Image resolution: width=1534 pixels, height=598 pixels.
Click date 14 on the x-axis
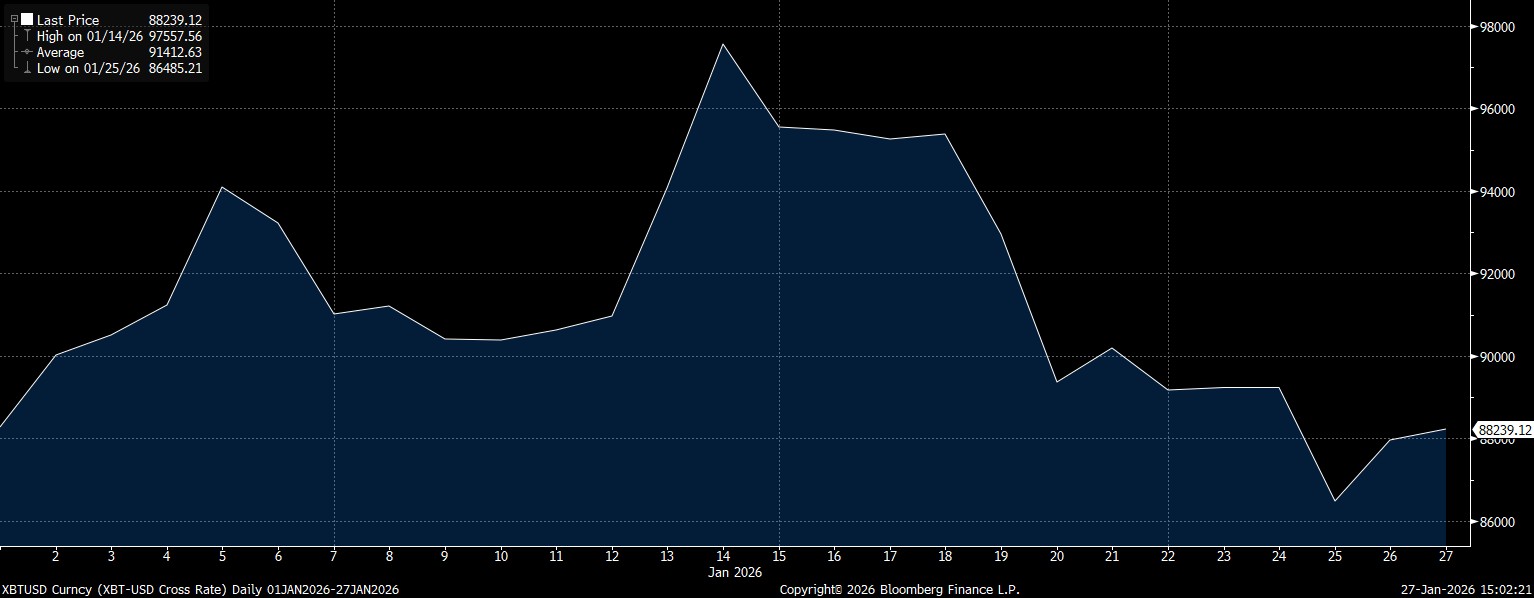coord(723,556)
